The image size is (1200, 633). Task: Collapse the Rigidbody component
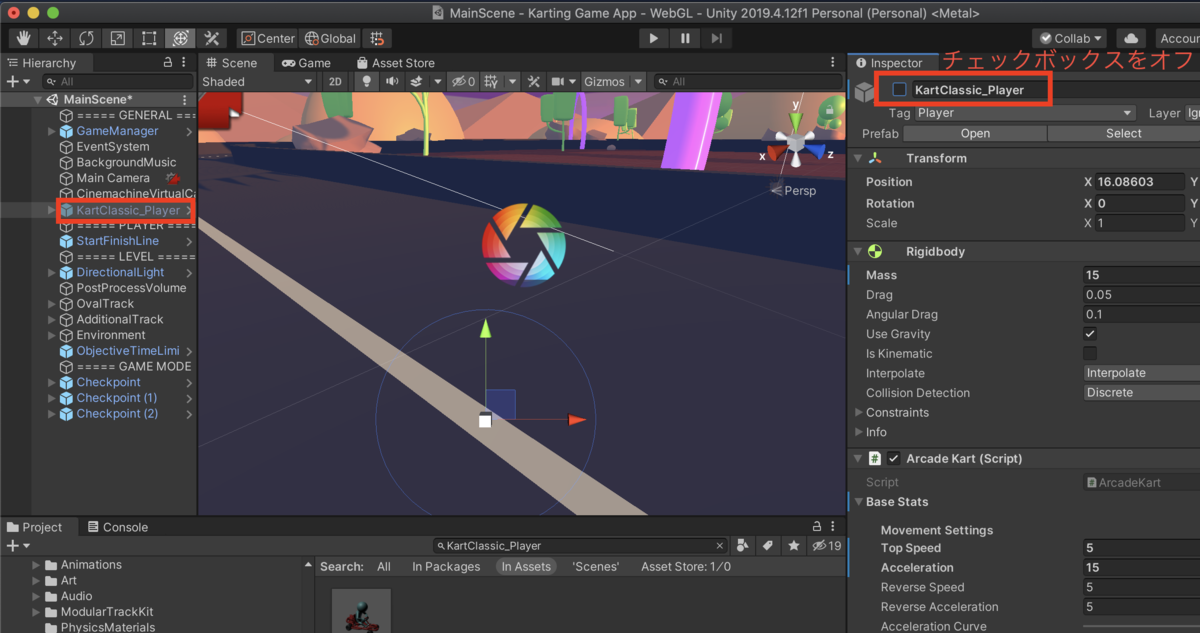tap(857, 251)
